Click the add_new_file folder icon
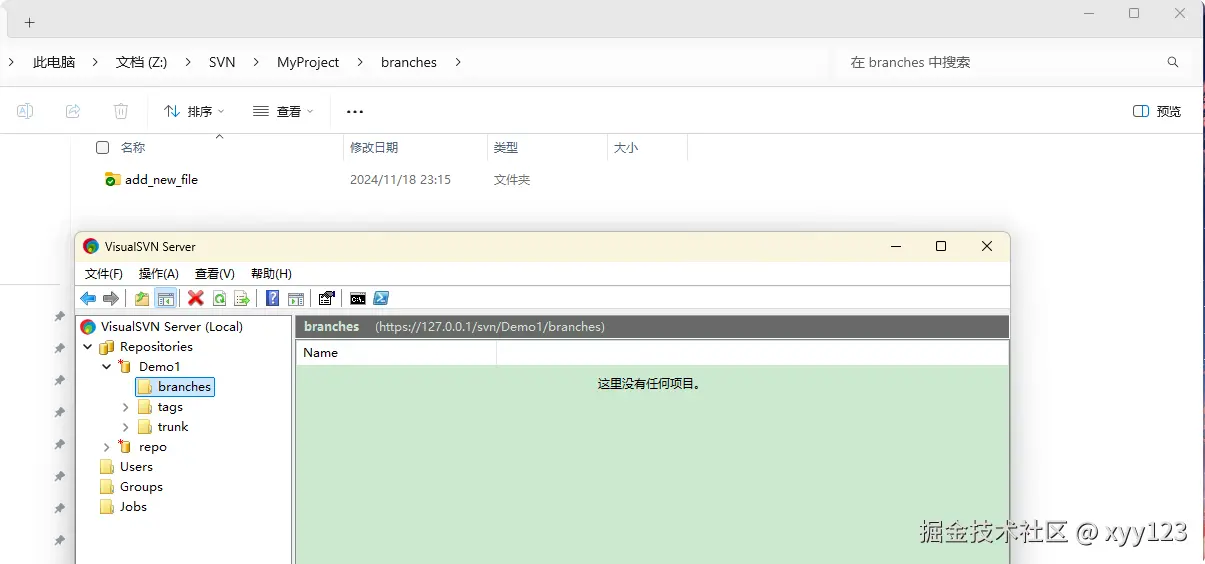Screen dimensions: 1205x564 pos(112,180)
